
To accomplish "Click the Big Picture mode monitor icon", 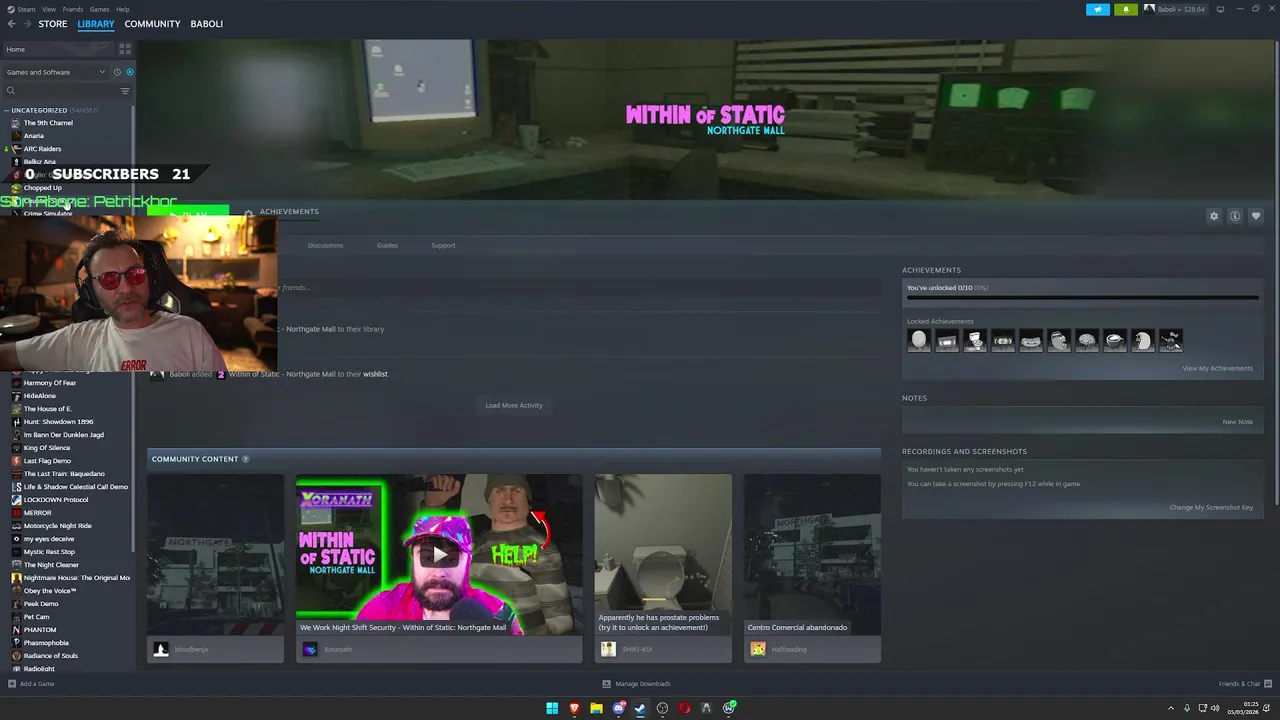I will [x=1220, y=9].
